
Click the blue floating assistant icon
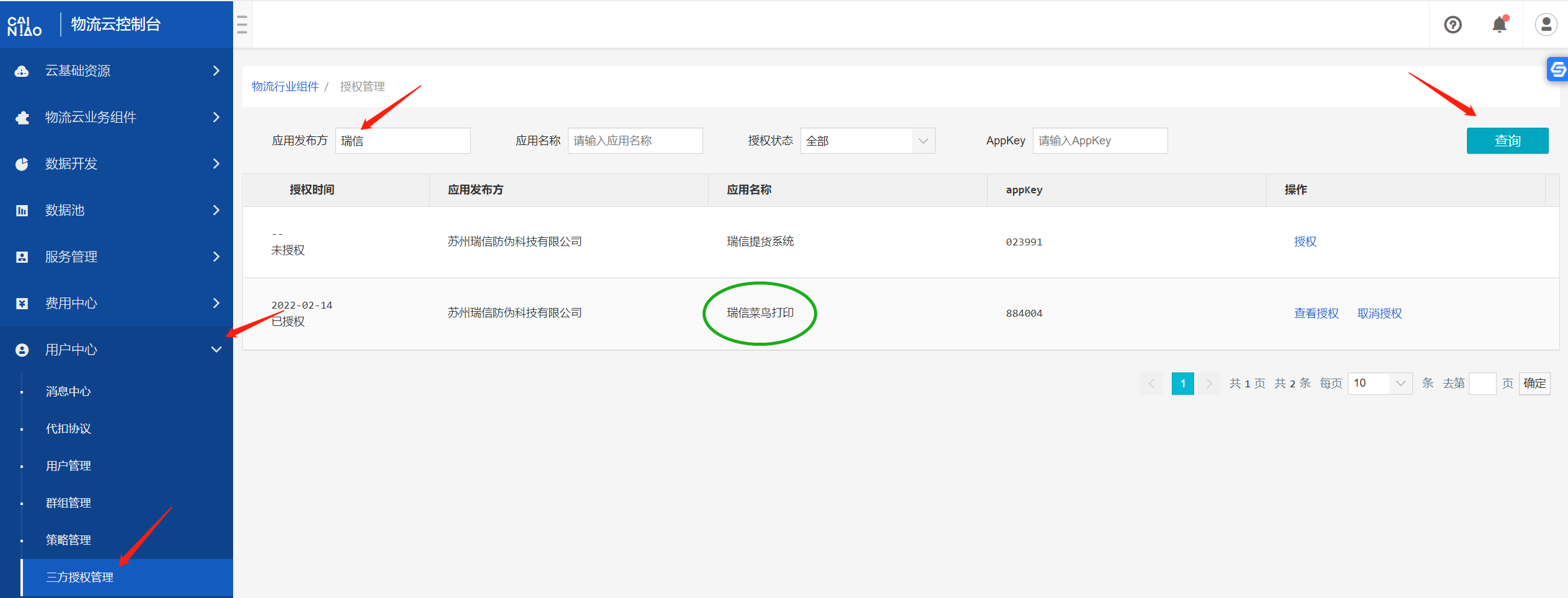point(1557,69)
